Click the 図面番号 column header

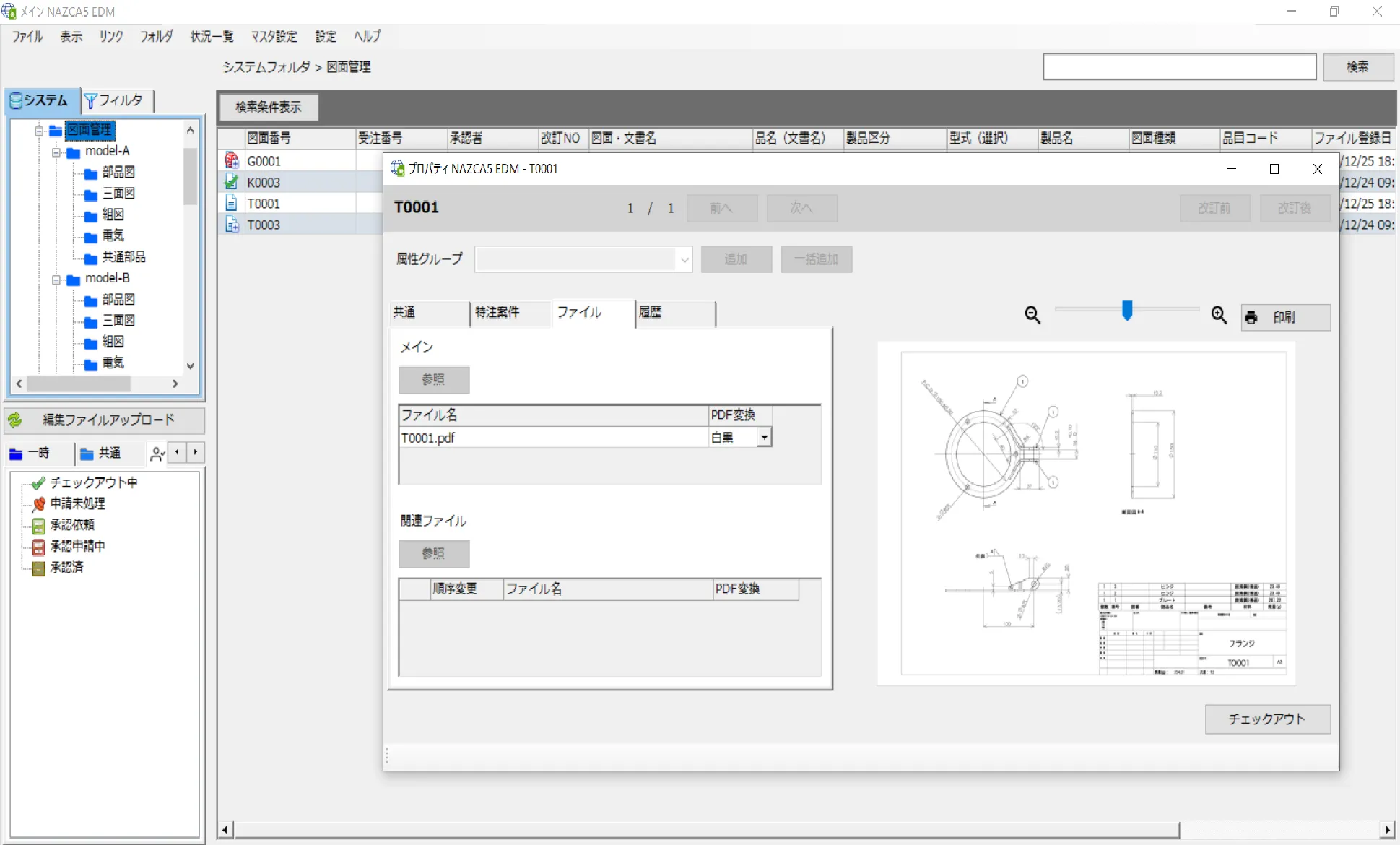pyautogui.click(x=300, y=139)
